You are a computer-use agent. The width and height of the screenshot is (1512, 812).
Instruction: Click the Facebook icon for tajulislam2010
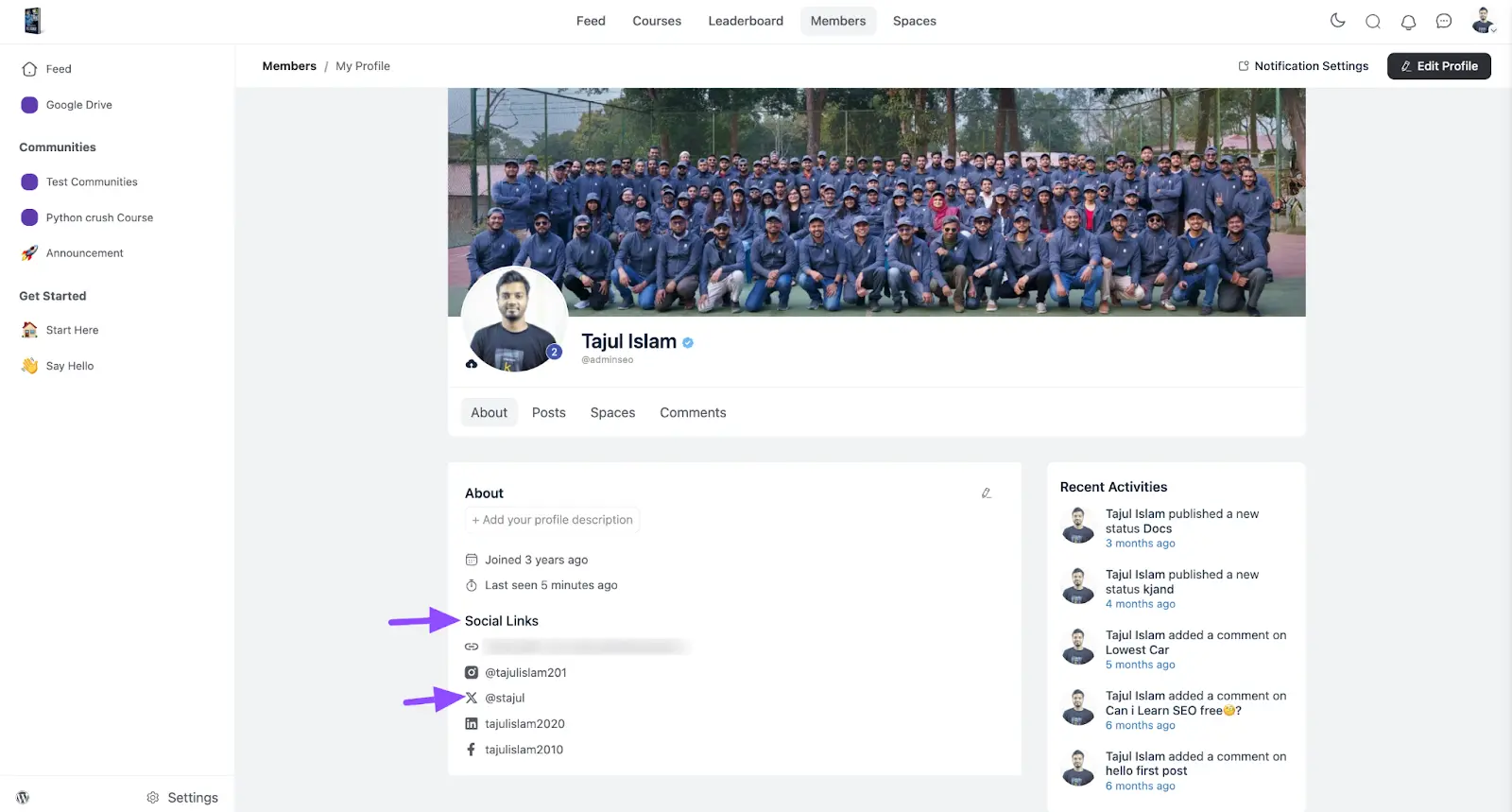[472, 750]
